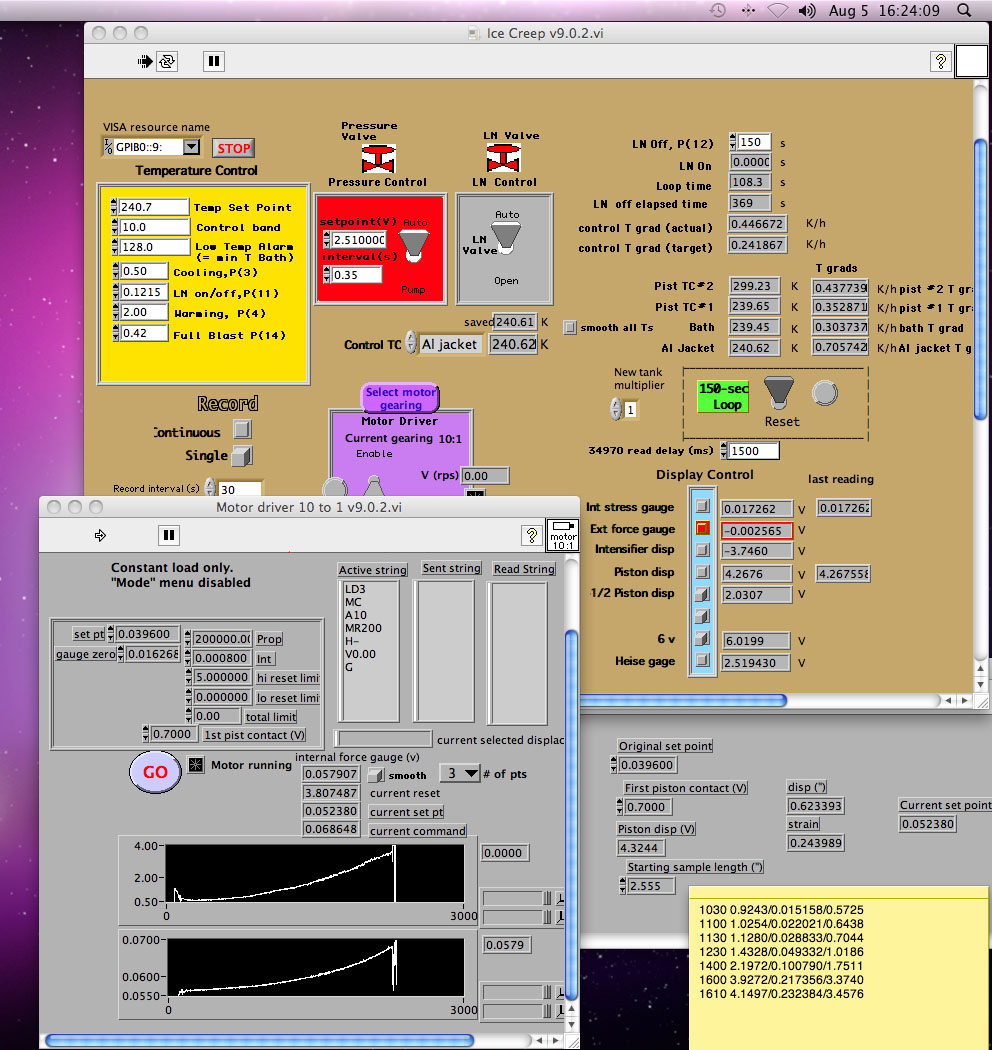
Task: Open context help in Motor driver window
Action: pyautogui.click(x=532, y=535)
